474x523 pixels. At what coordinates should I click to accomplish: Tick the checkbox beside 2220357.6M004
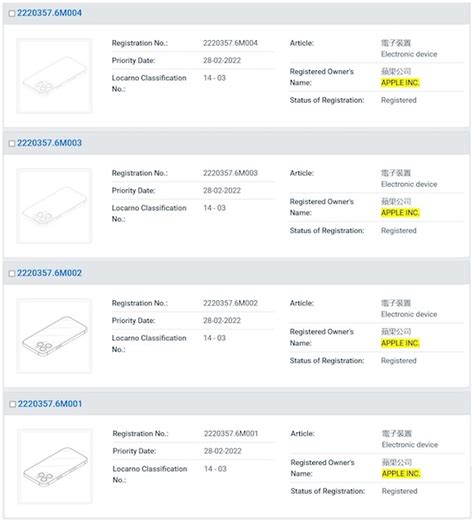point(12,13)
